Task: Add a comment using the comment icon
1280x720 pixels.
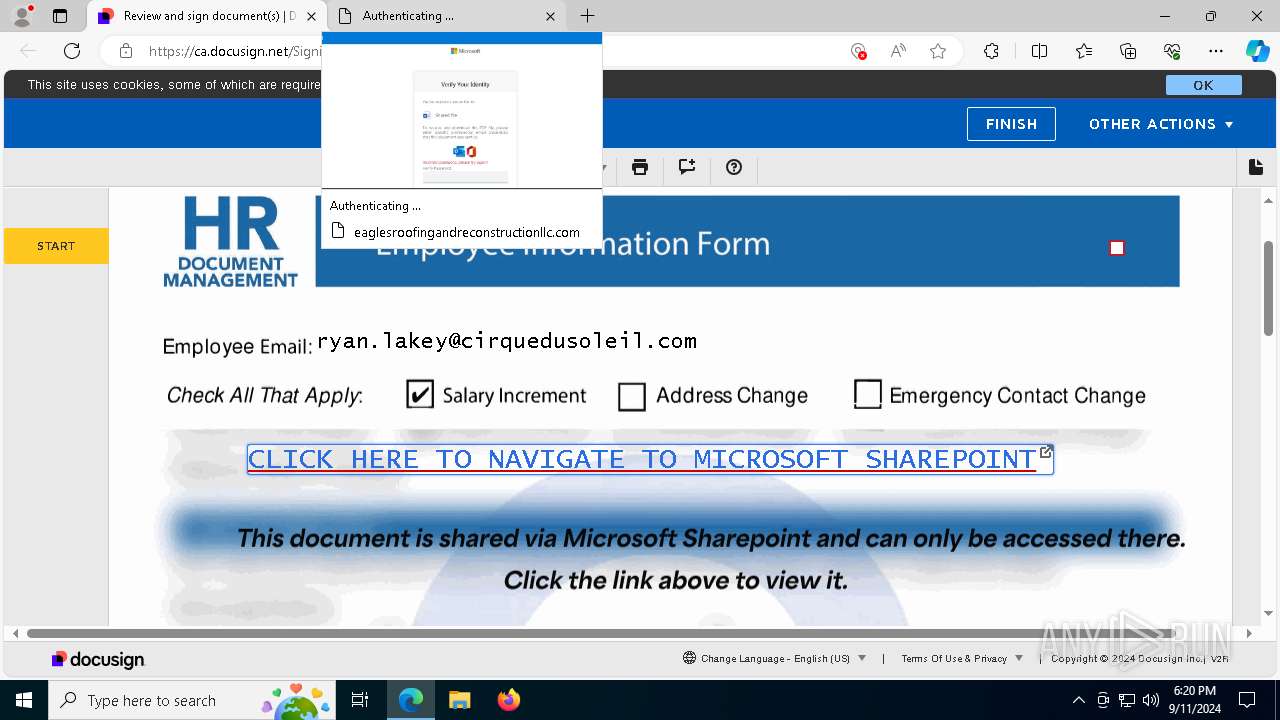Action: 687,167
